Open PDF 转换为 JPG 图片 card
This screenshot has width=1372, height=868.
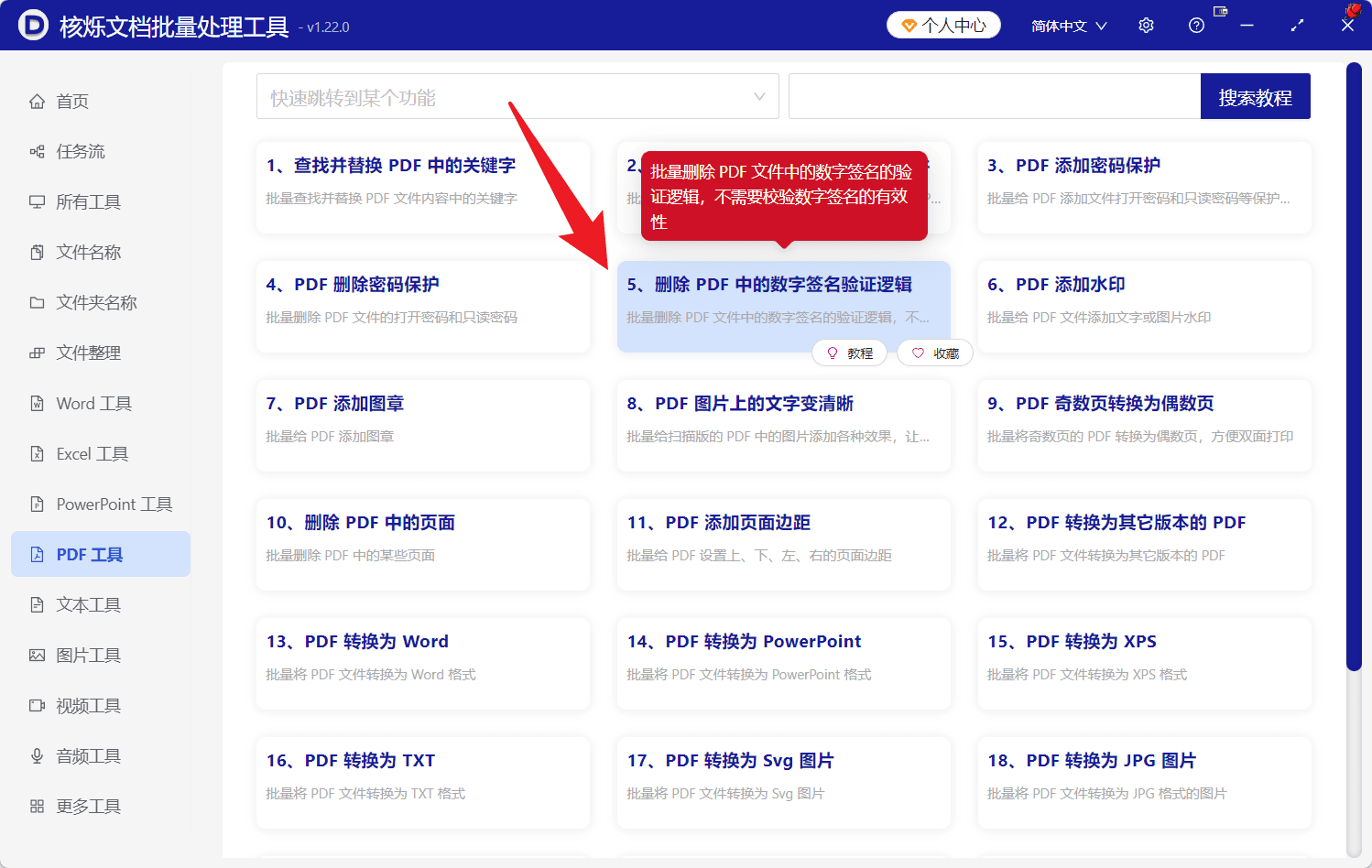[1144, 783]
